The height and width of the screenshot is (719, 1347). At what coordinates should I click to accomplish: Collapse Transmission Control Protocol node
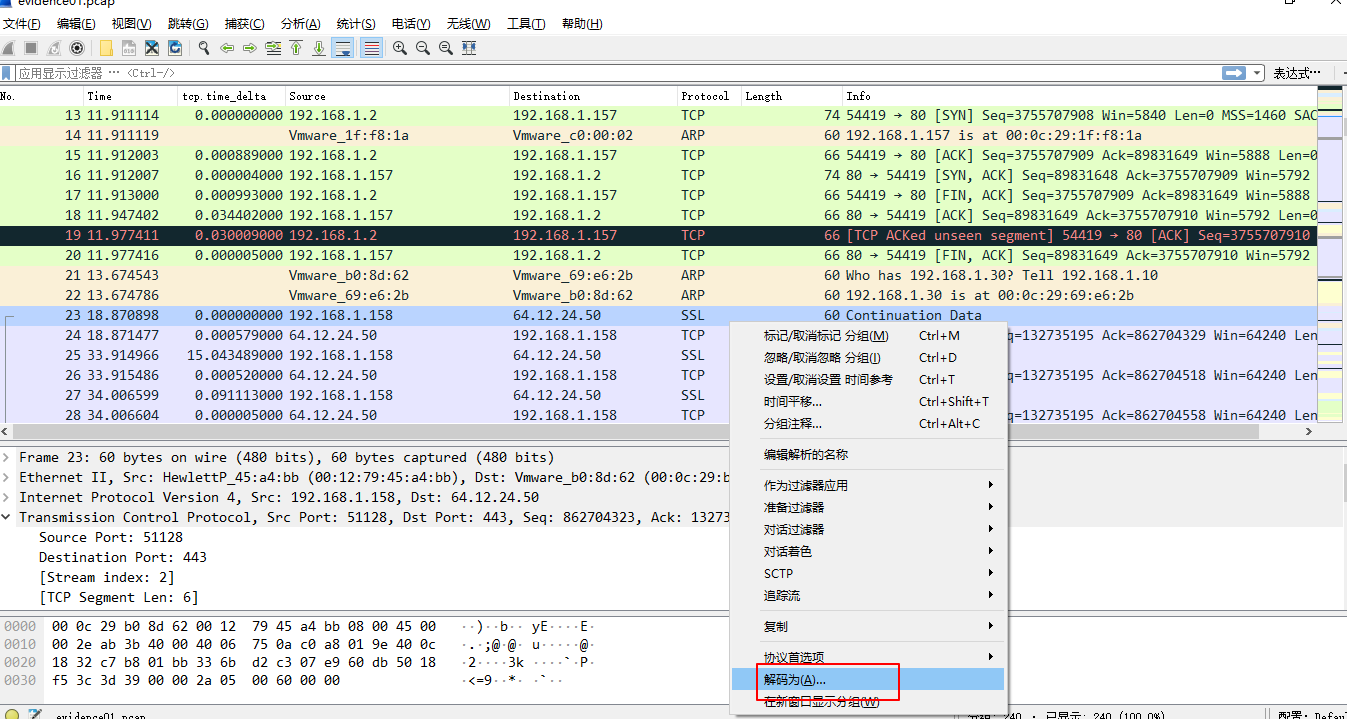(x=7, y=517)
